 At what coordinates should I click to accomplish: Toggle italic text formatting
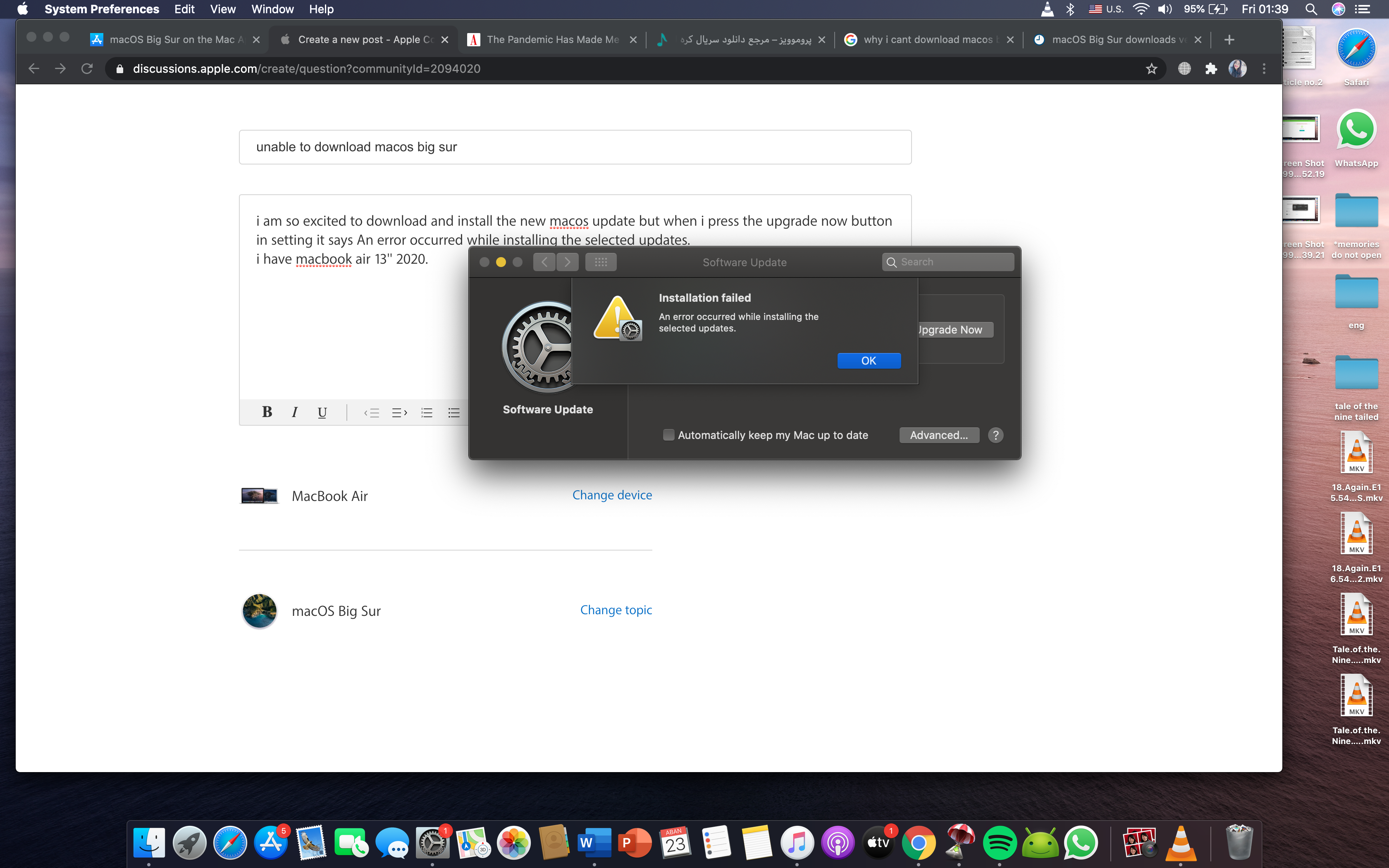pos(294,412)
